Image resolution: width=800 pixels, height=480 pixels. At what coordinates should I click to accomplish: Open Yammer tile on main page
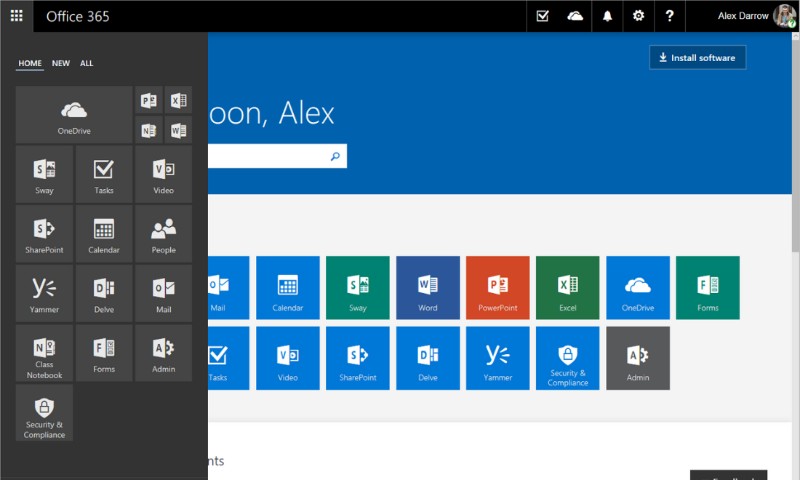pyautogui.click(x=497, y=358)
